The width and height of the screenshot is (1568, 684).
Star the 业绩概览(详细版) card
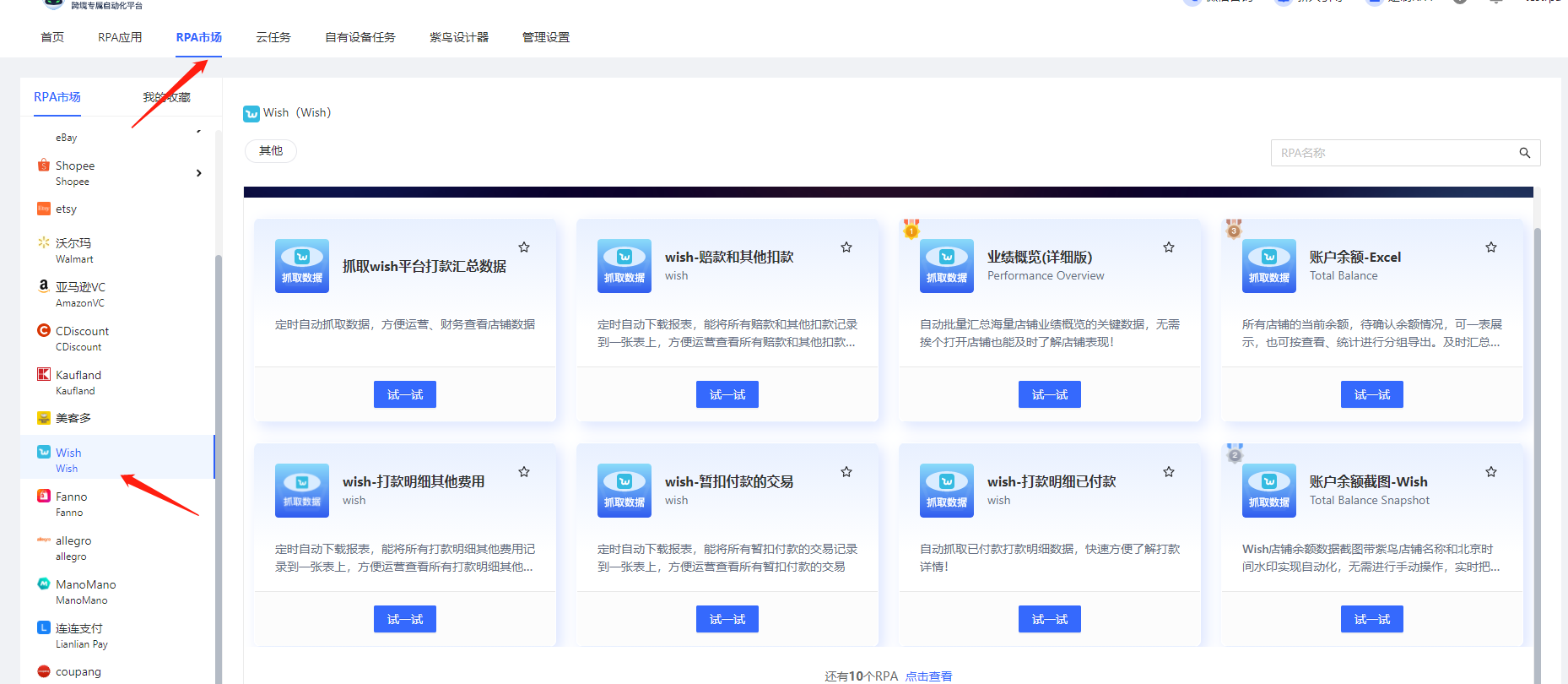tap(1169, 247)
